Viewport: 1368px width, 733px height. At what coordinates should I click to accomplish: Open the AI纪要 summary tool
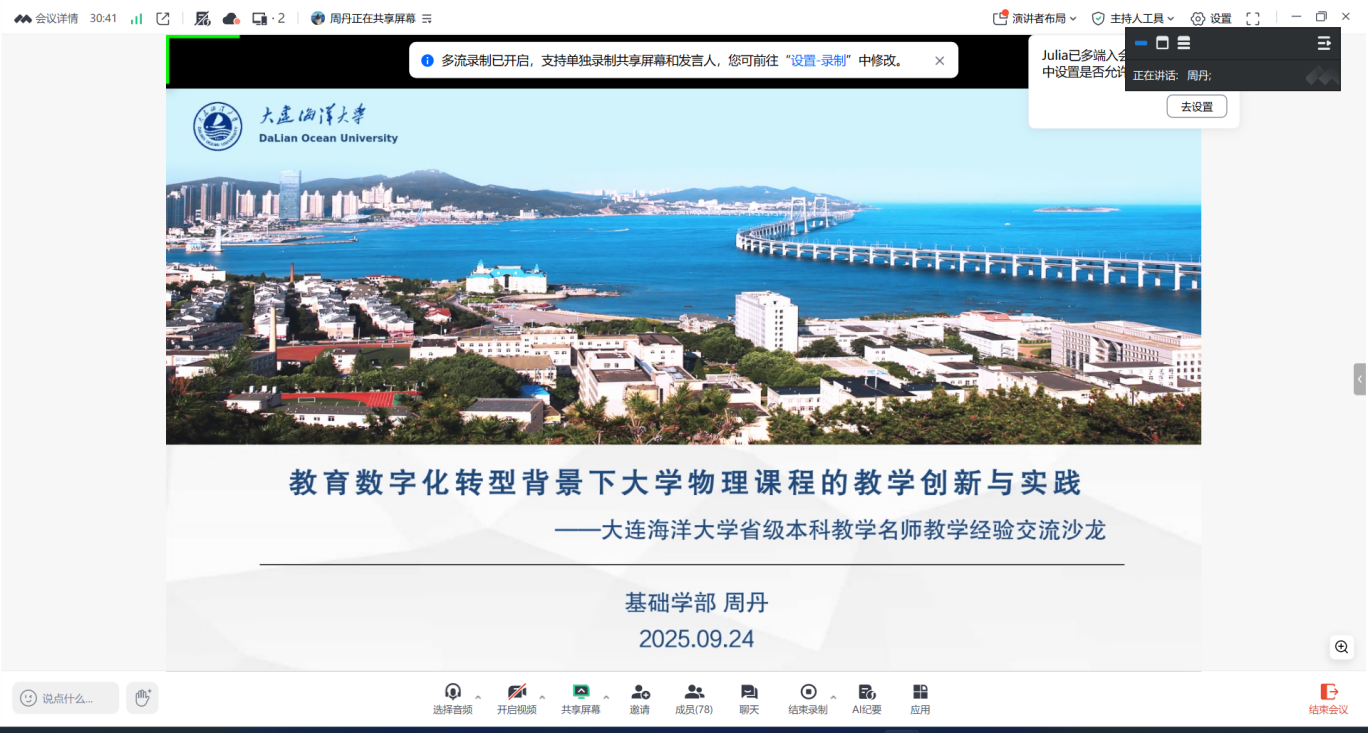pos(866,698)
